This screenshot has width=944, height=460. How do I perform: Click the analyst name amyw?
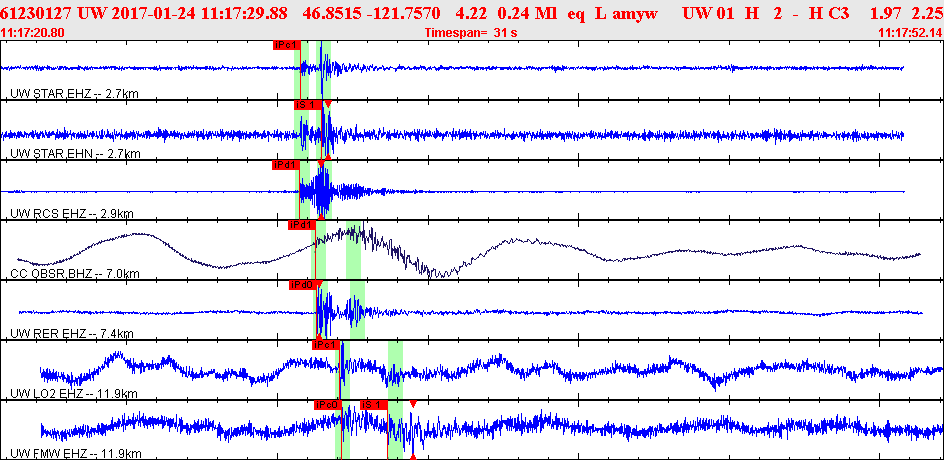pyautogui.click(x=635, y=13)
